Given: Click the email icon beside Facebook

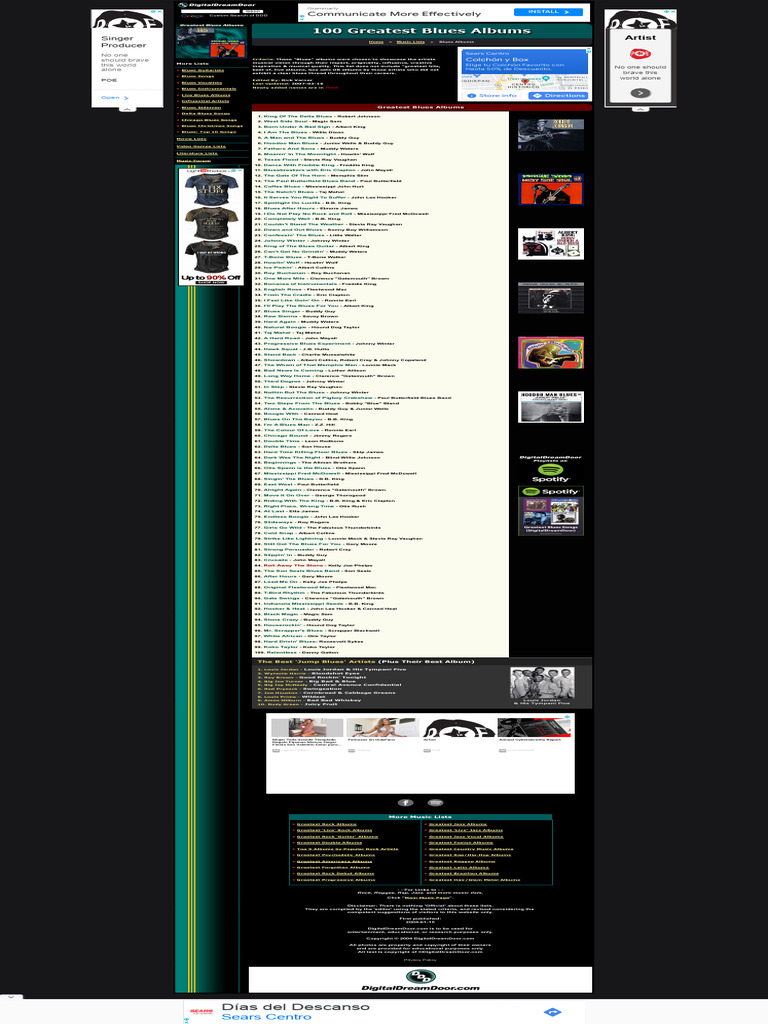Looking at the screenshot, I should click(x=435, y=803).
